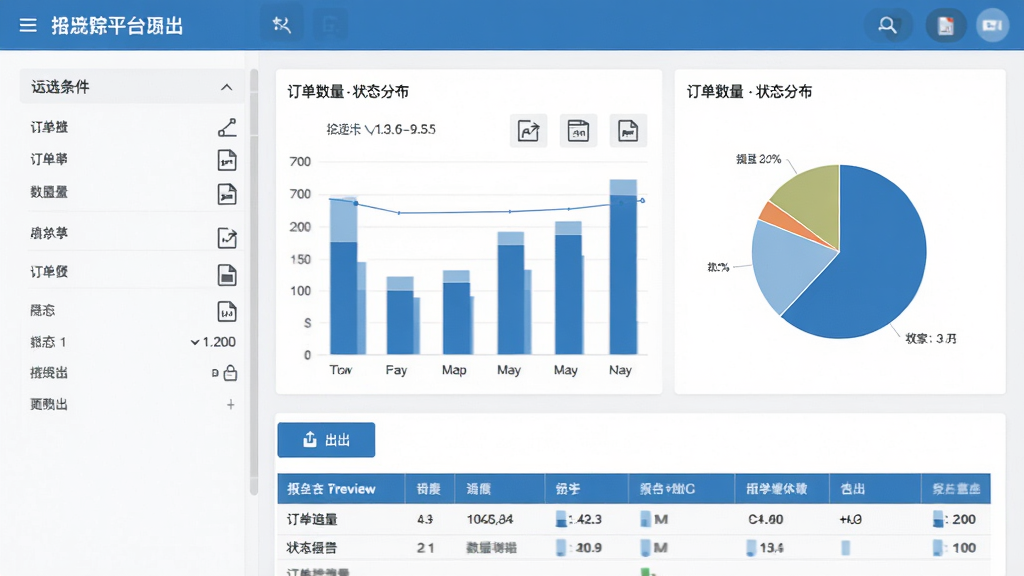Image resolution: width=1024 pixels, height=576 pixels.
Task: Open search with the magnifier icon
Action: click(x=887, y=25)
